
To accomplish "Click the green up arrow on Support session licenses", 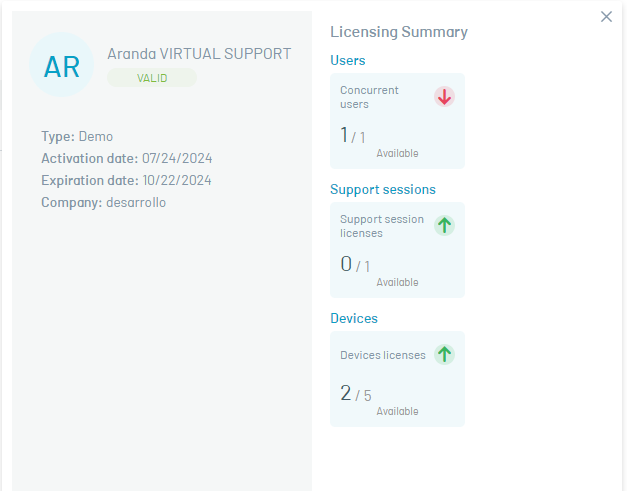I will [x=444, y=226].
